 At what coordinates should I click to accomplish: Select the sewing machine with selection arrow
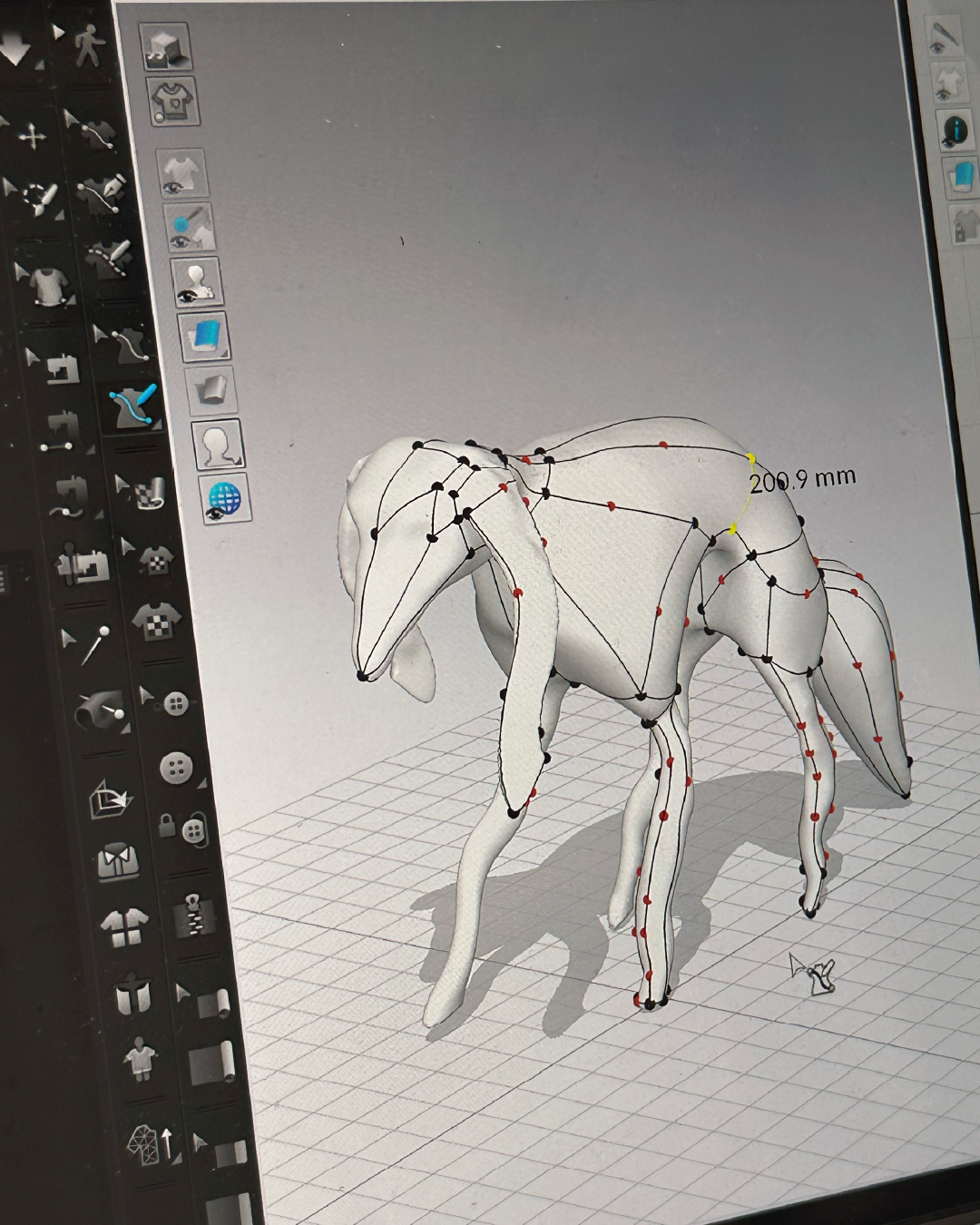pyautogui.click(x=57, y=368)
